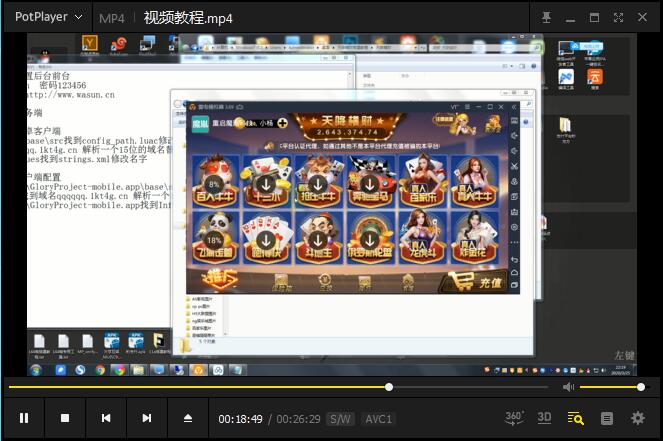Click the Chrome icon in video taskbar

(x=100, y=370)
